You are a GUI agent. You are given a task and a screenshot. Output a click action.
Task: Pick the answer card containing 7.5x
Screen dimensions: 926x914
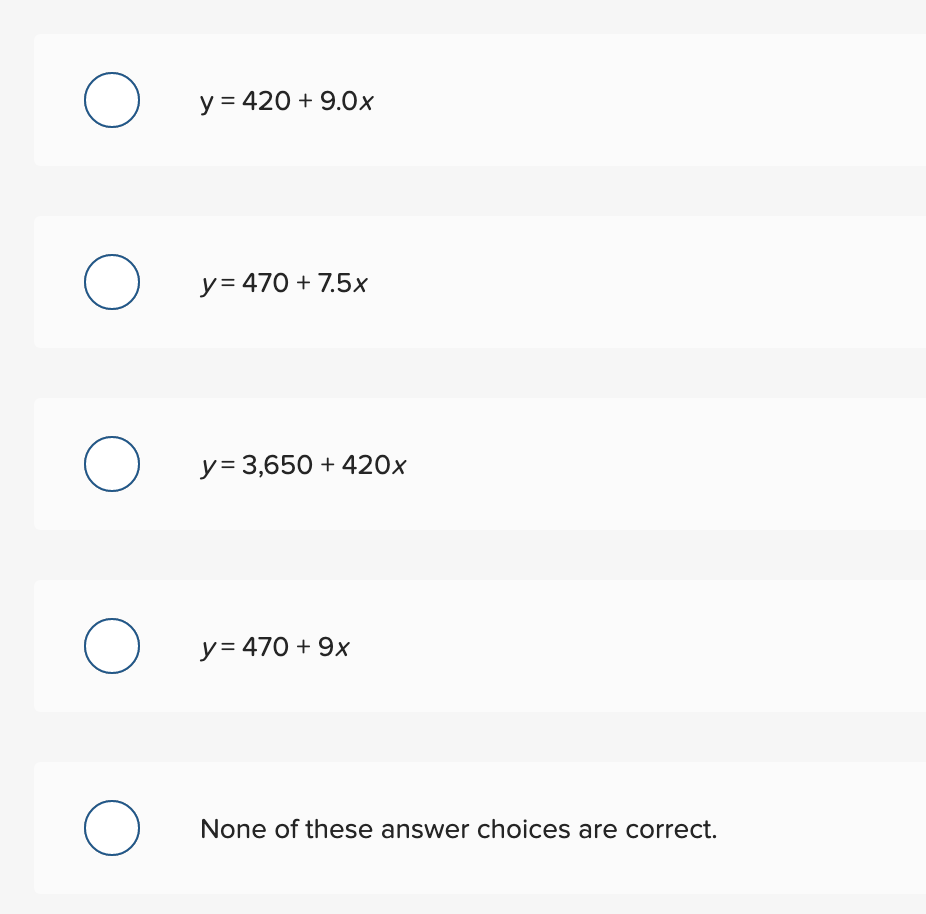480,282
